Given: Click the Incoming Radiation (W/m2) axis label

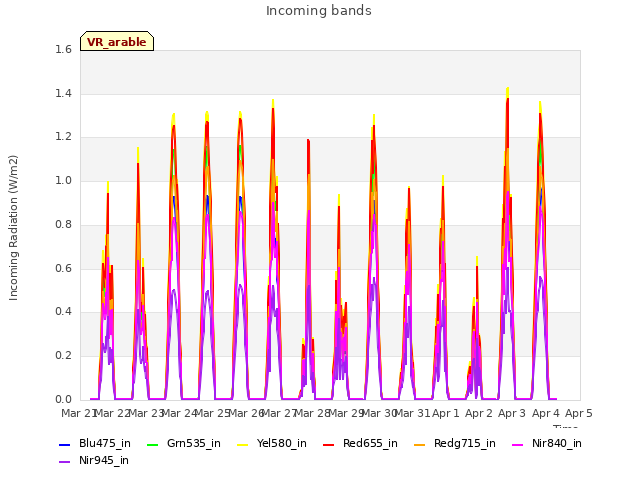Looking at the screenshot, I should tap(13, 228).
